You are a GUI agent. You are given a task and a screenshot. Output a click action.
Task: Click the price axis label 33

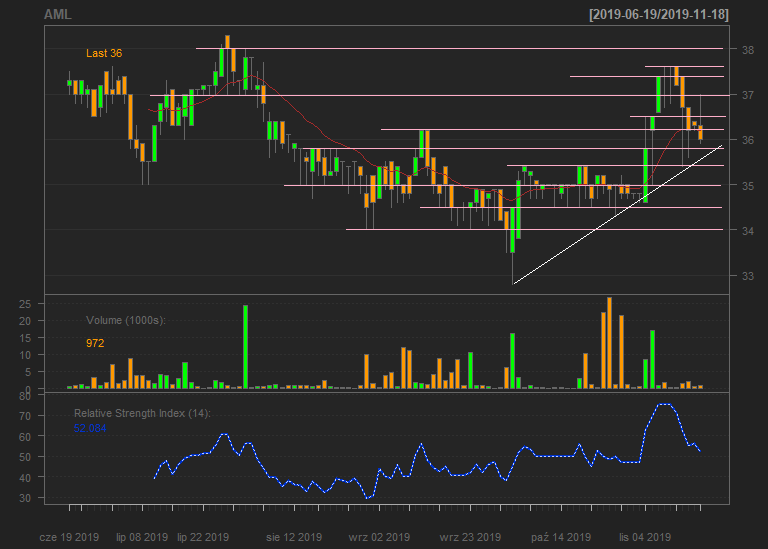point(748,276)
